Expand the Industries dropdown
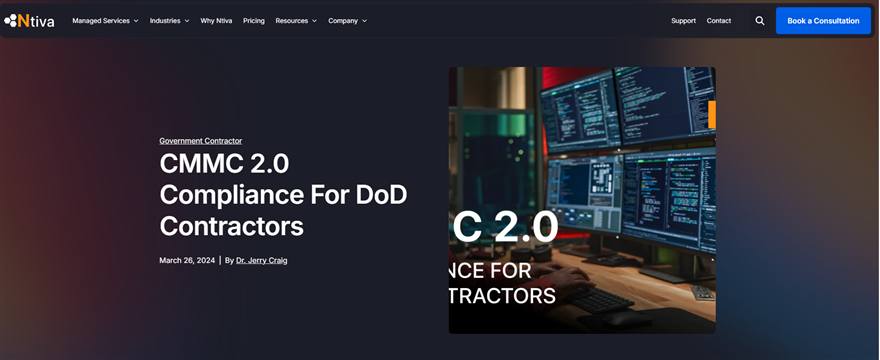Screen dimensions: 880x360 [x=169, y=21]
